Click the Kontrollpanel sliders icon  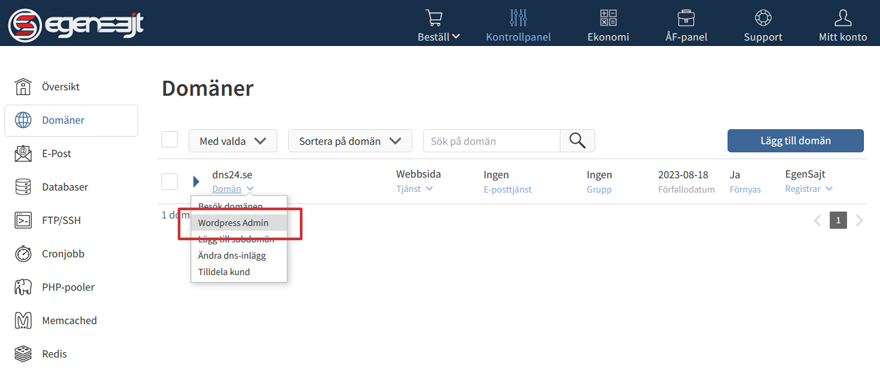pyautogui.click(x=518, y=18)
